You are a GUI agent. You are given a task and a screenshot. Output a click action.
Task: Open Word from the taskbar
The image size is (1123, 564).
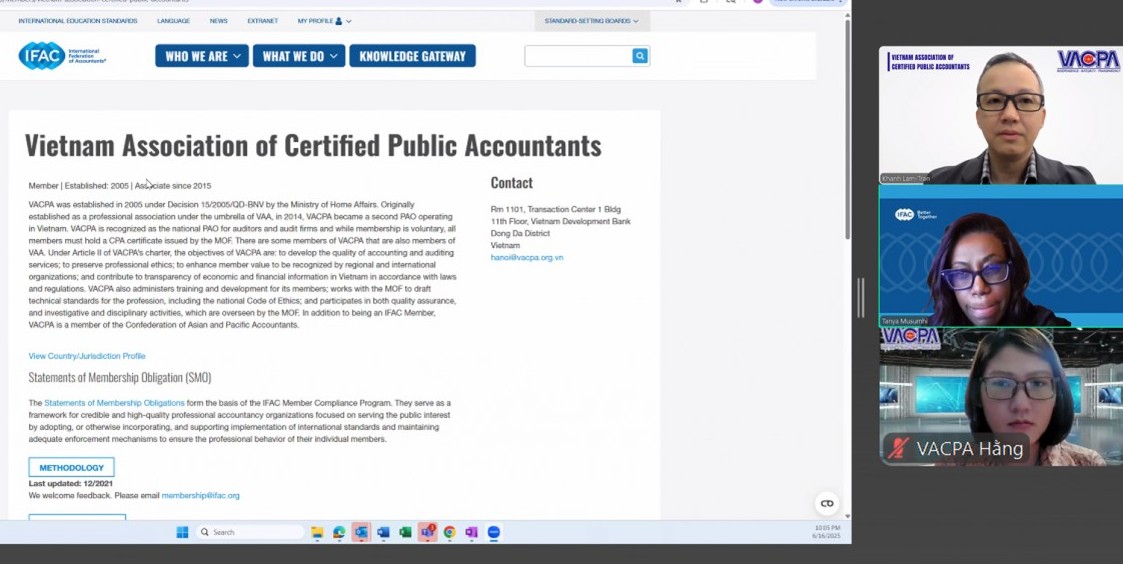tap(383, 532)
